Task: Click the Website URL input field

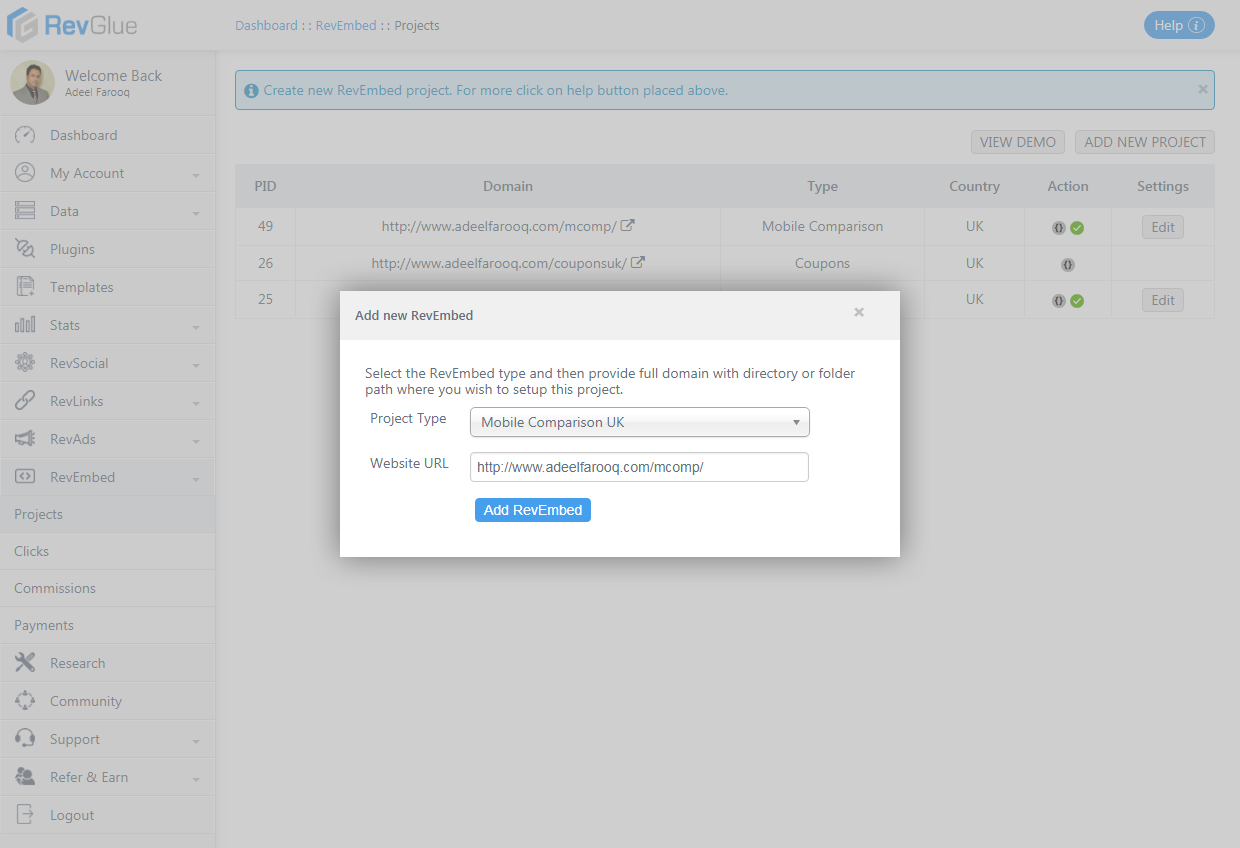Action: [639, 467]
